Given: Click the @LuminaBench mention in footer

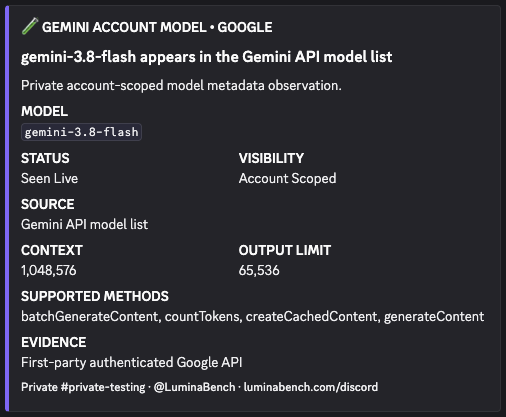Looking at the screenshot, I should pyautogui.click(x=194, y=387).
